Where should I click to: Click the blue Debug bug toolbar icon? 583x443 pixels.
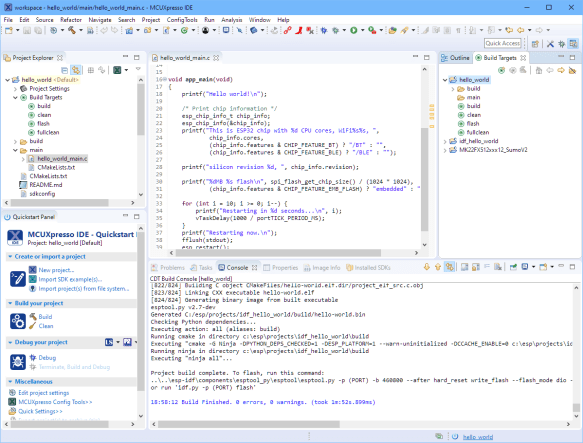point(324,30)
